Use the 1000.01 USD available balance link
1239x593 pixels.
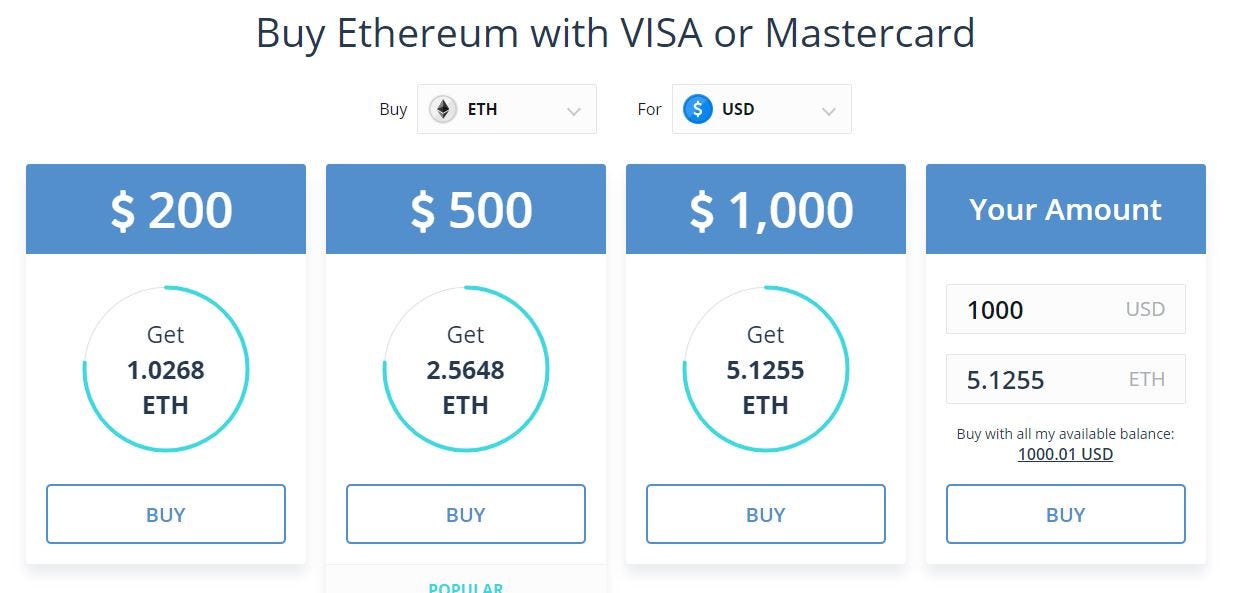tap(1065, 454)
